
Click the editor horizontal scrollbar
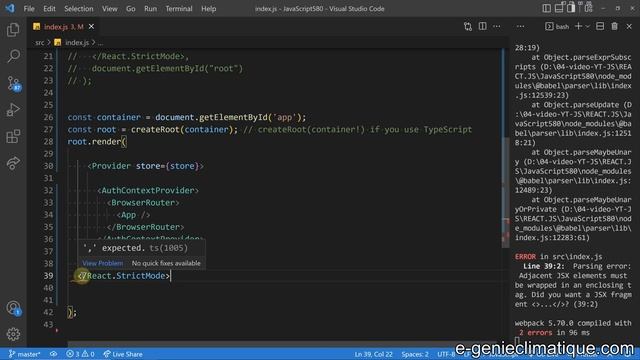coord(282,345)
